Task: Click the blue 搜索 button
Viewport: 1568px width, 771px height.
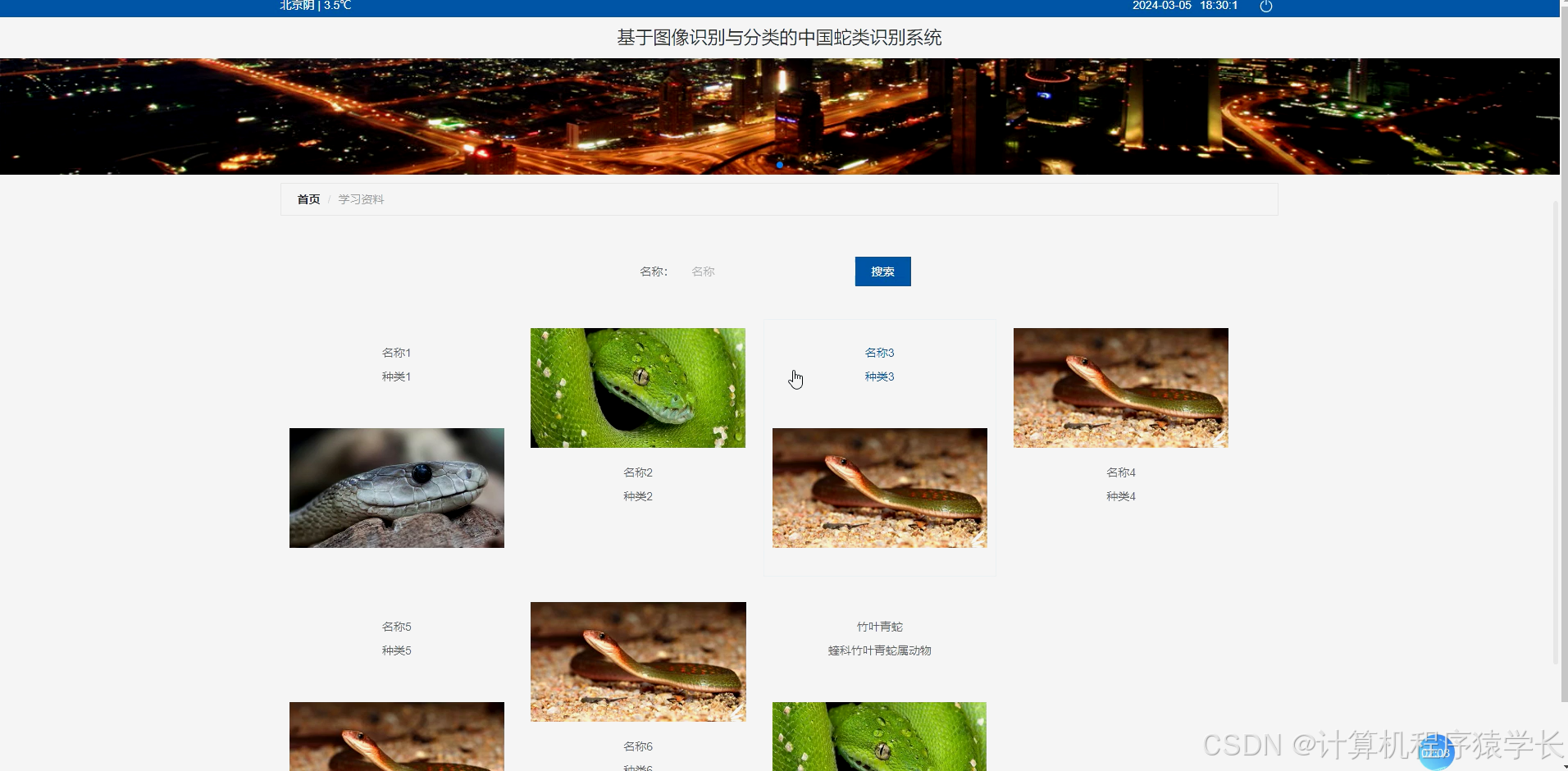Action: tap(882, 271)
